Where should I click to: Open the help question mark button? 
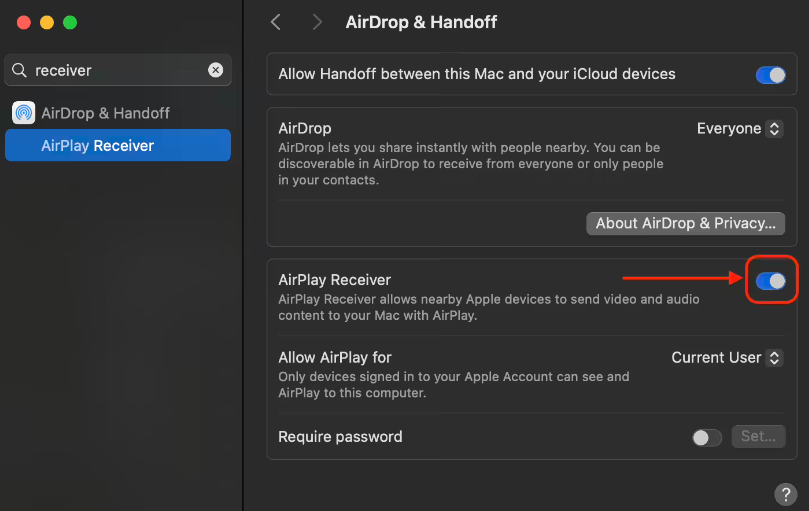click(785, 494)
